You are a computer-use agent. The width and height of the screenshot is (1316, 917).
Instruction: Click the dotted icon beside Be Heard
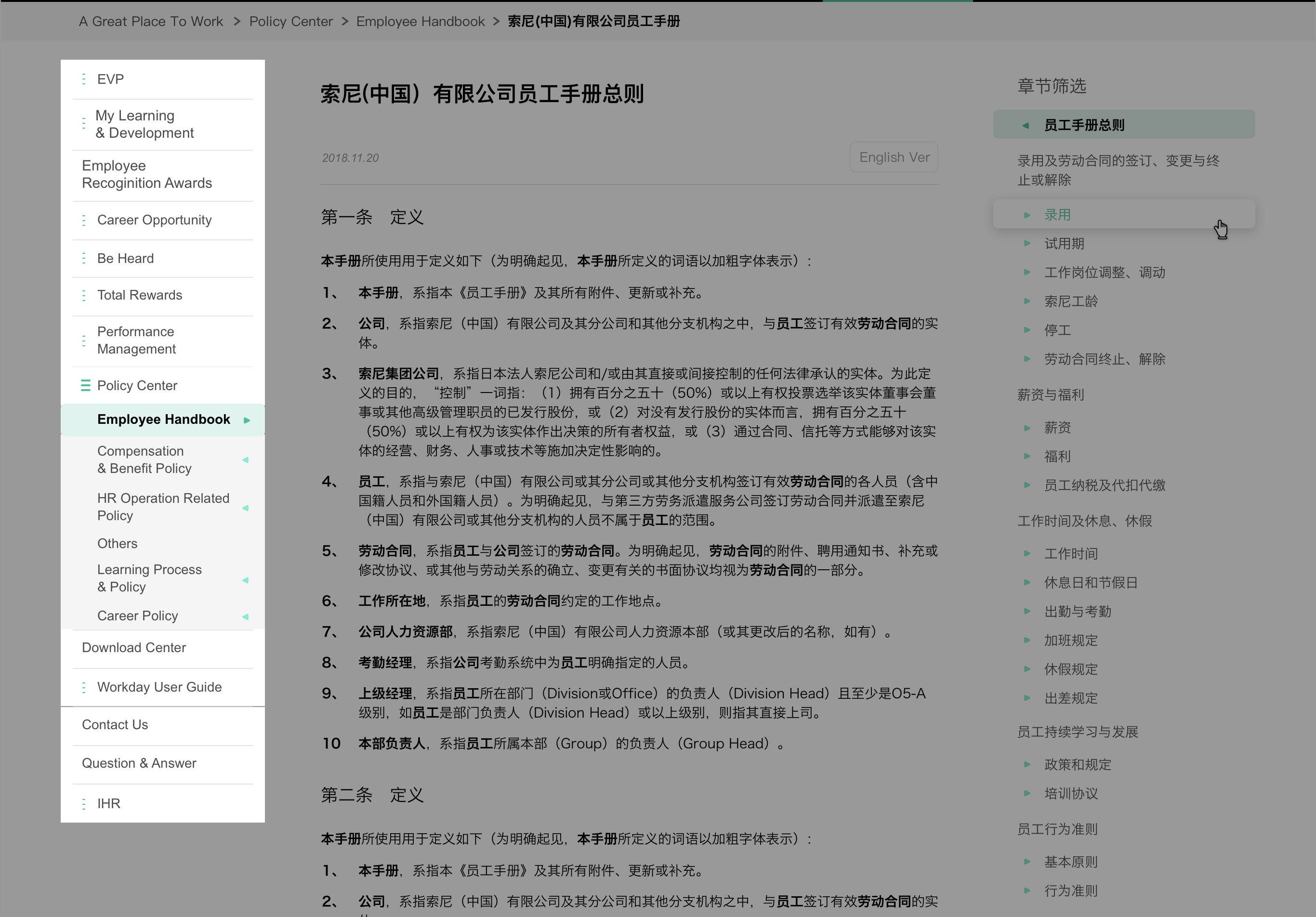84,259
